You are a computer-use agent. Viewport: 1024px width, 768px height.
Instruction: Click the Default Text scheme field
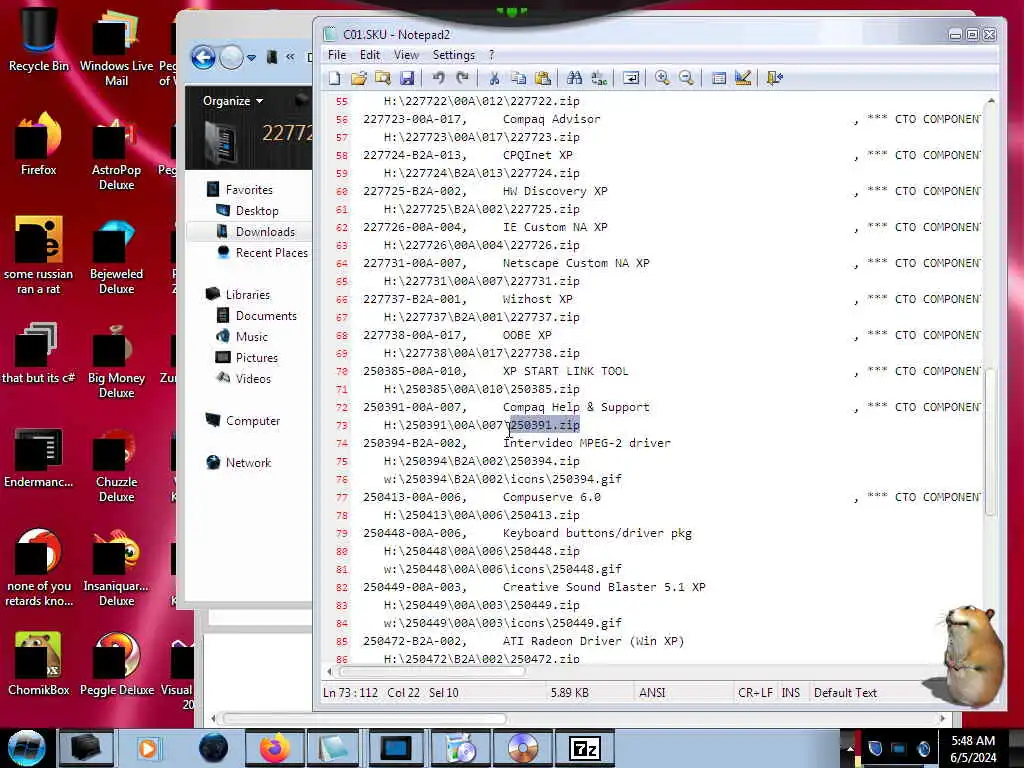pos(845,693)
